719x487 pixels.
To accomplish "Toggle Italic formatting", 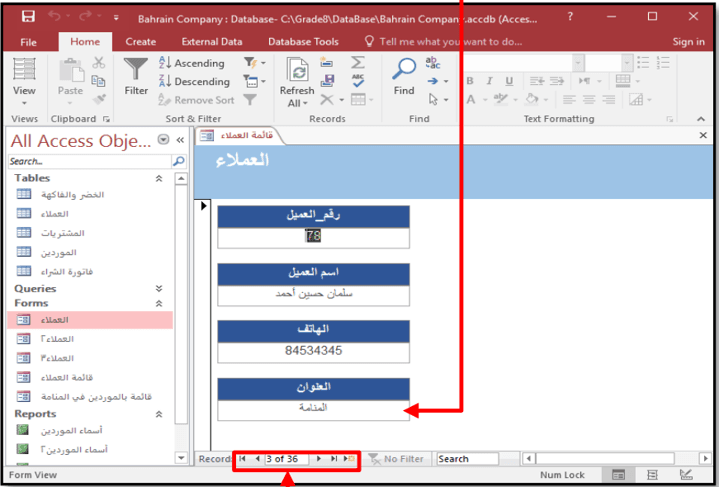I will pos(489,81).
